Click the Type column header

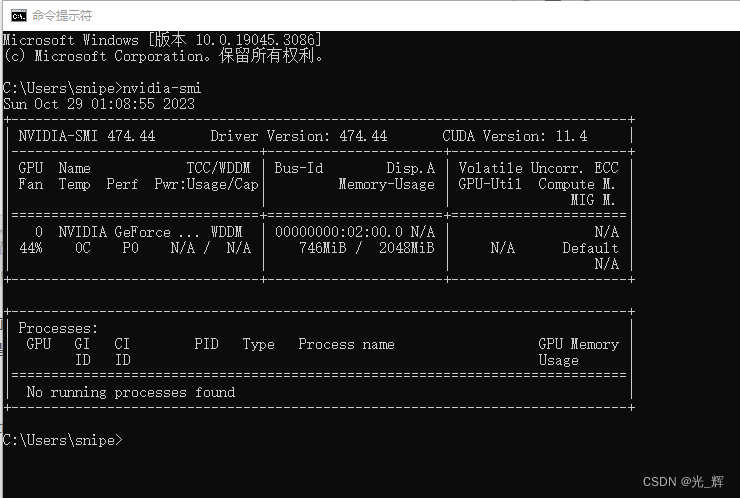(259, 344)
